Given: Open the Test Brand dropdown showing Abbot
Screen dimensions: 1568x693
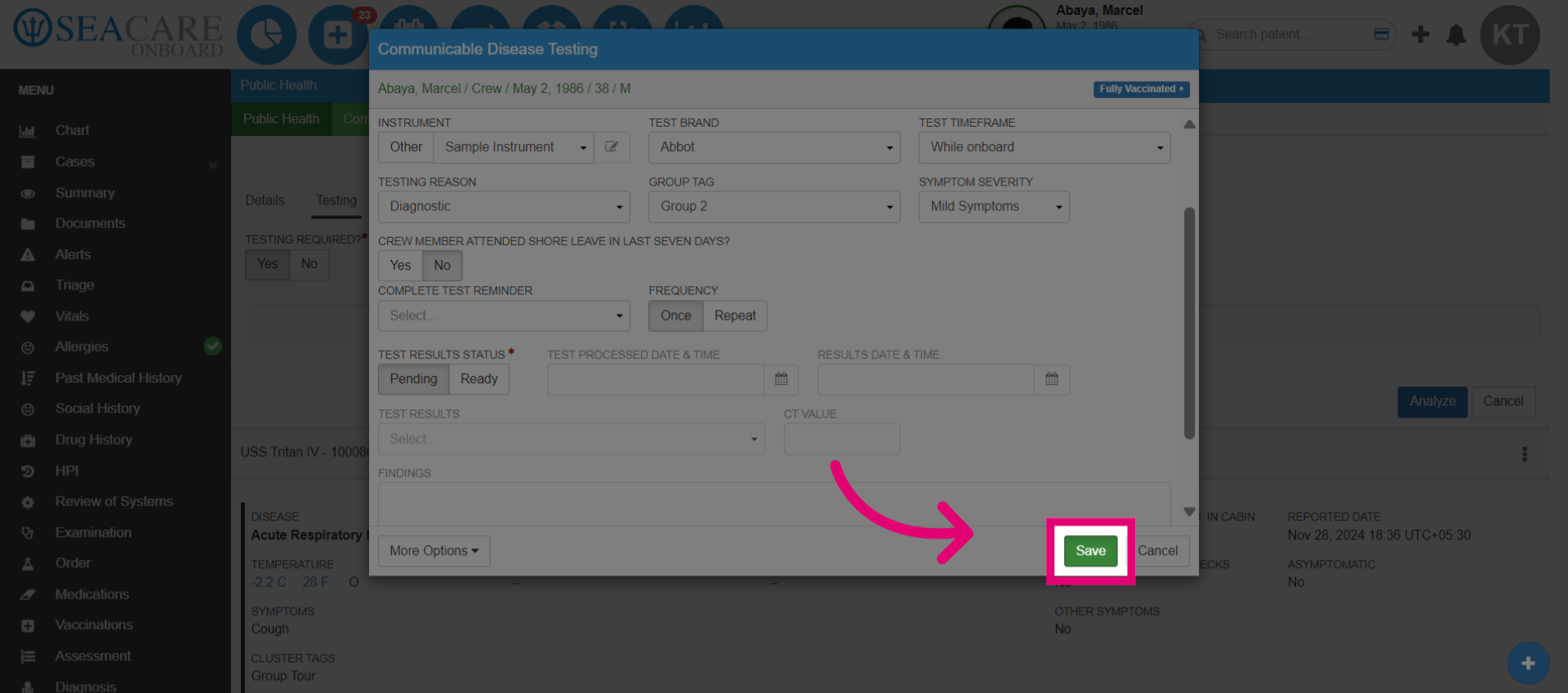Looking at the screenshot, I should click(x=774, y=147).
